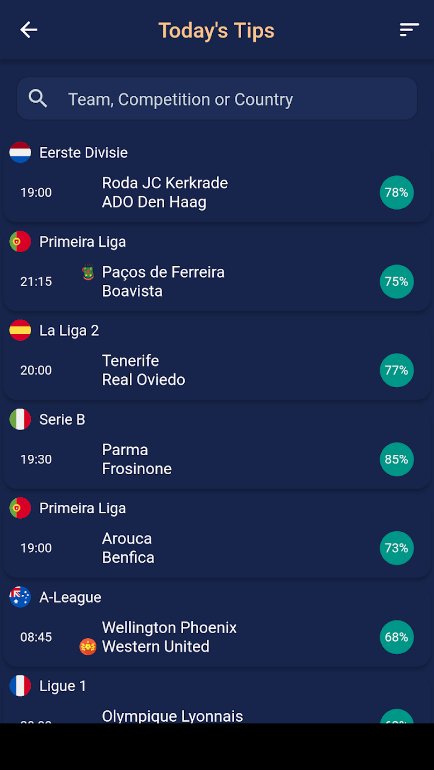Click the Netherlands flag icon
Viewport: 434px width, 770px height.
20,153
